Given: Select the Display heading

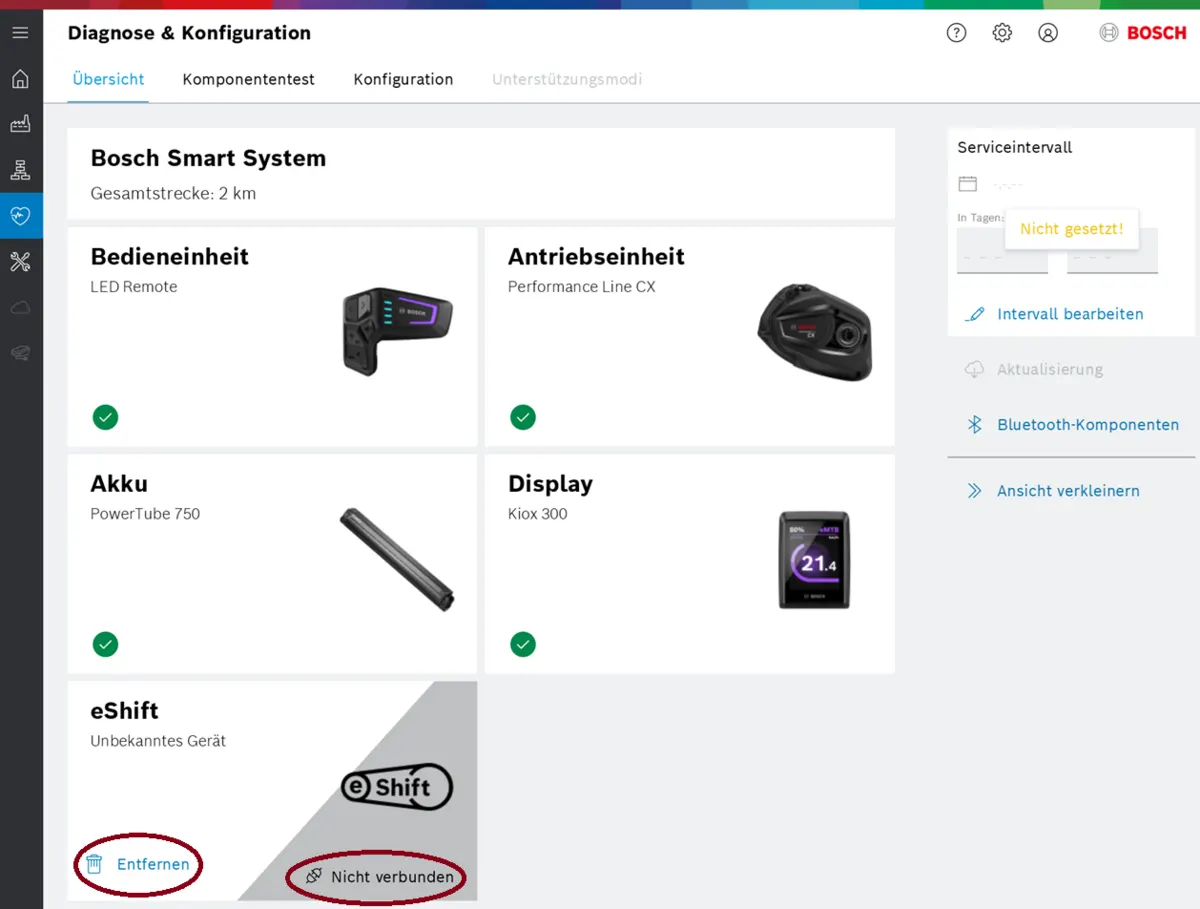Looking at the screenshot, I should pos(550,484).
